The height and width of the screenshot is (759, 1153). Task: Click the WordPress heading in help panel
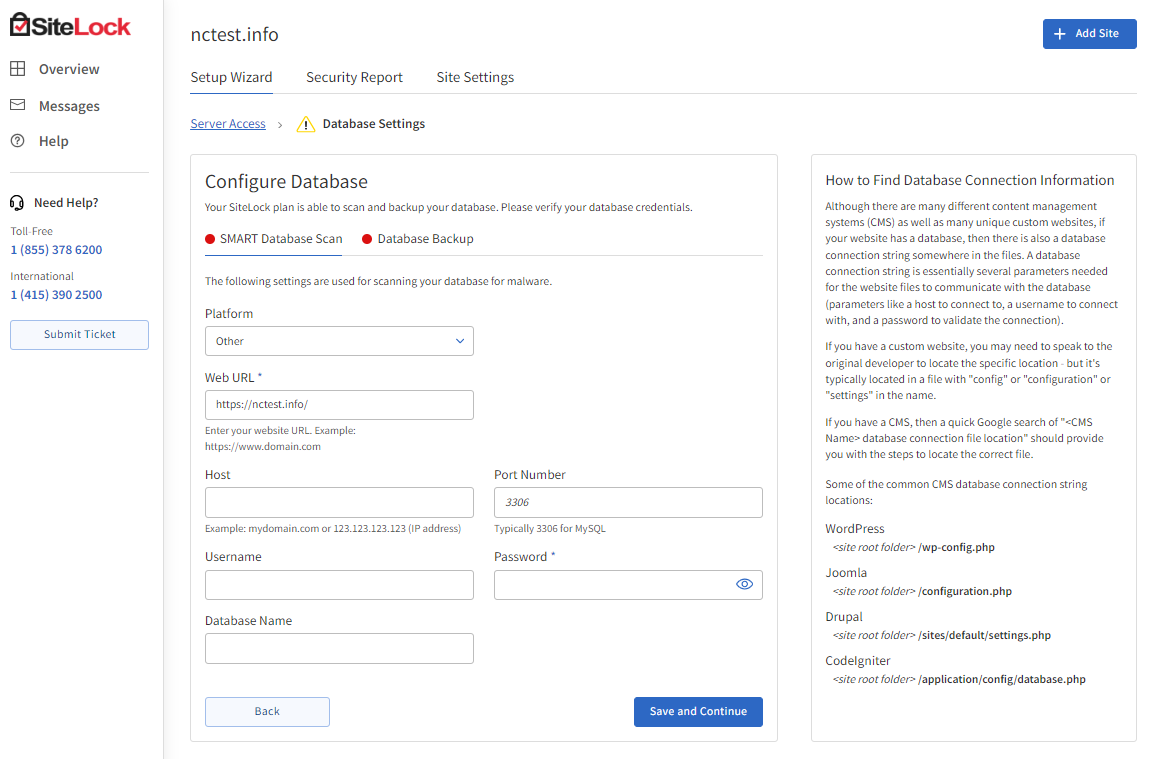(854, 529)
